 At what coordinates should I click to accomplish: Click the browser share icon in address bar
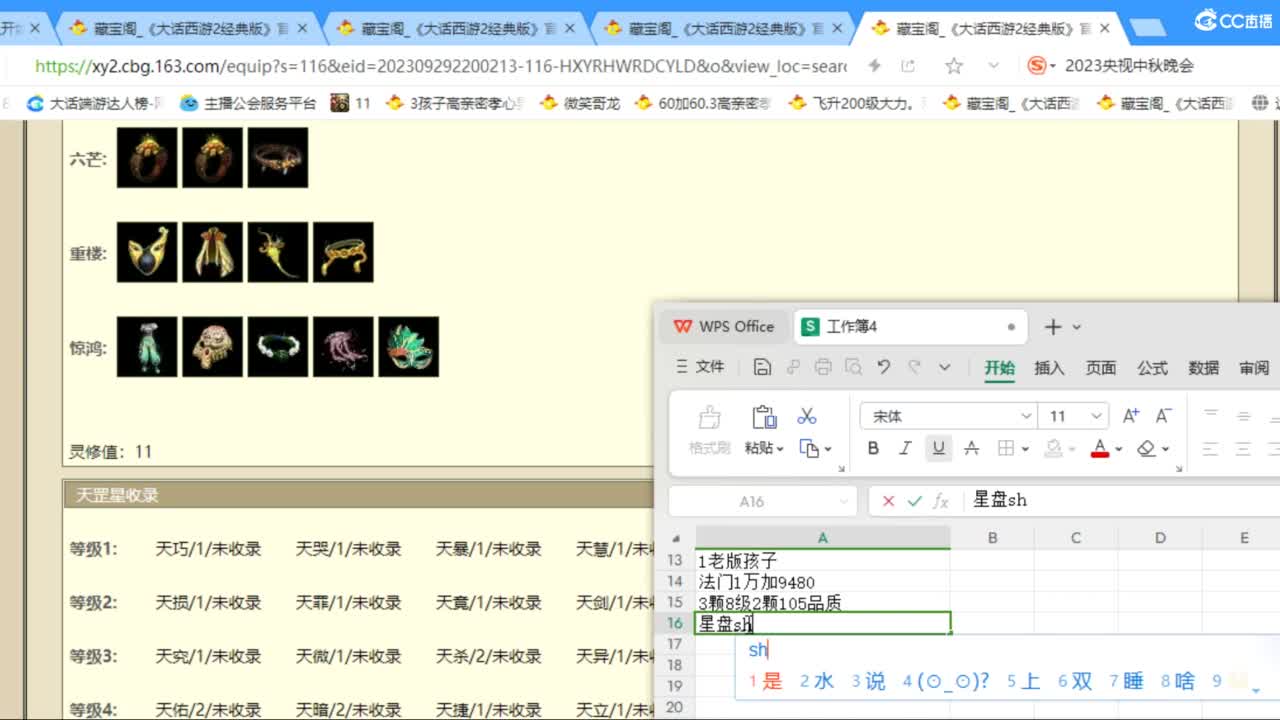[908, 66]
